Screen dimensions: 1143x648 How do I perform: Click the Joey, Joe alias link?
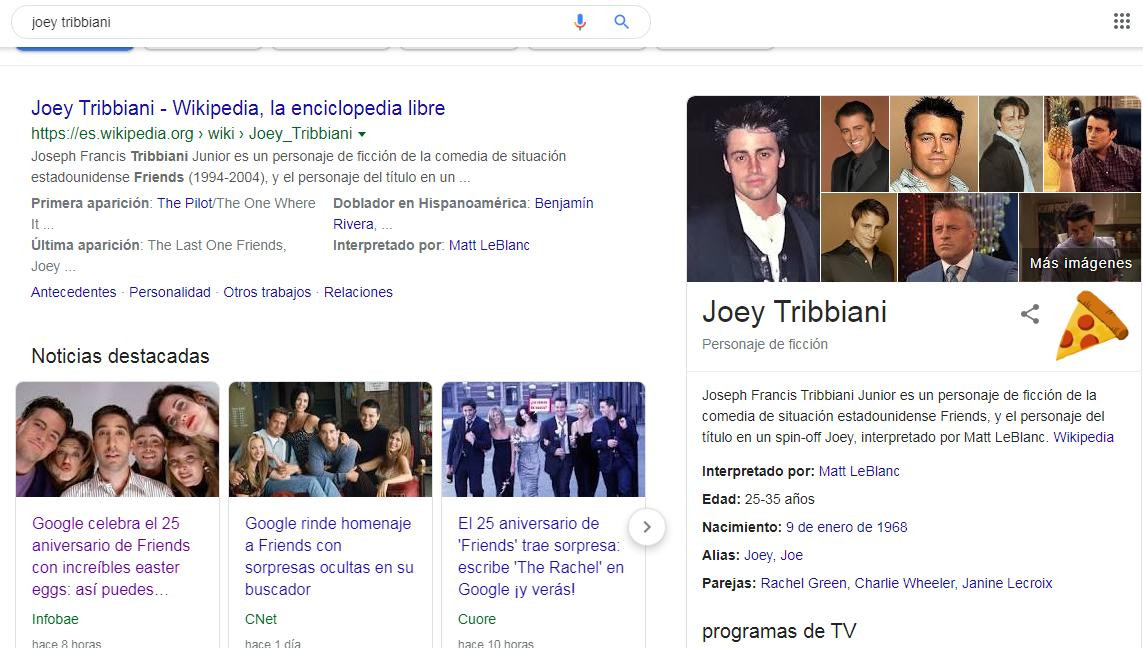tap(773, 555)
